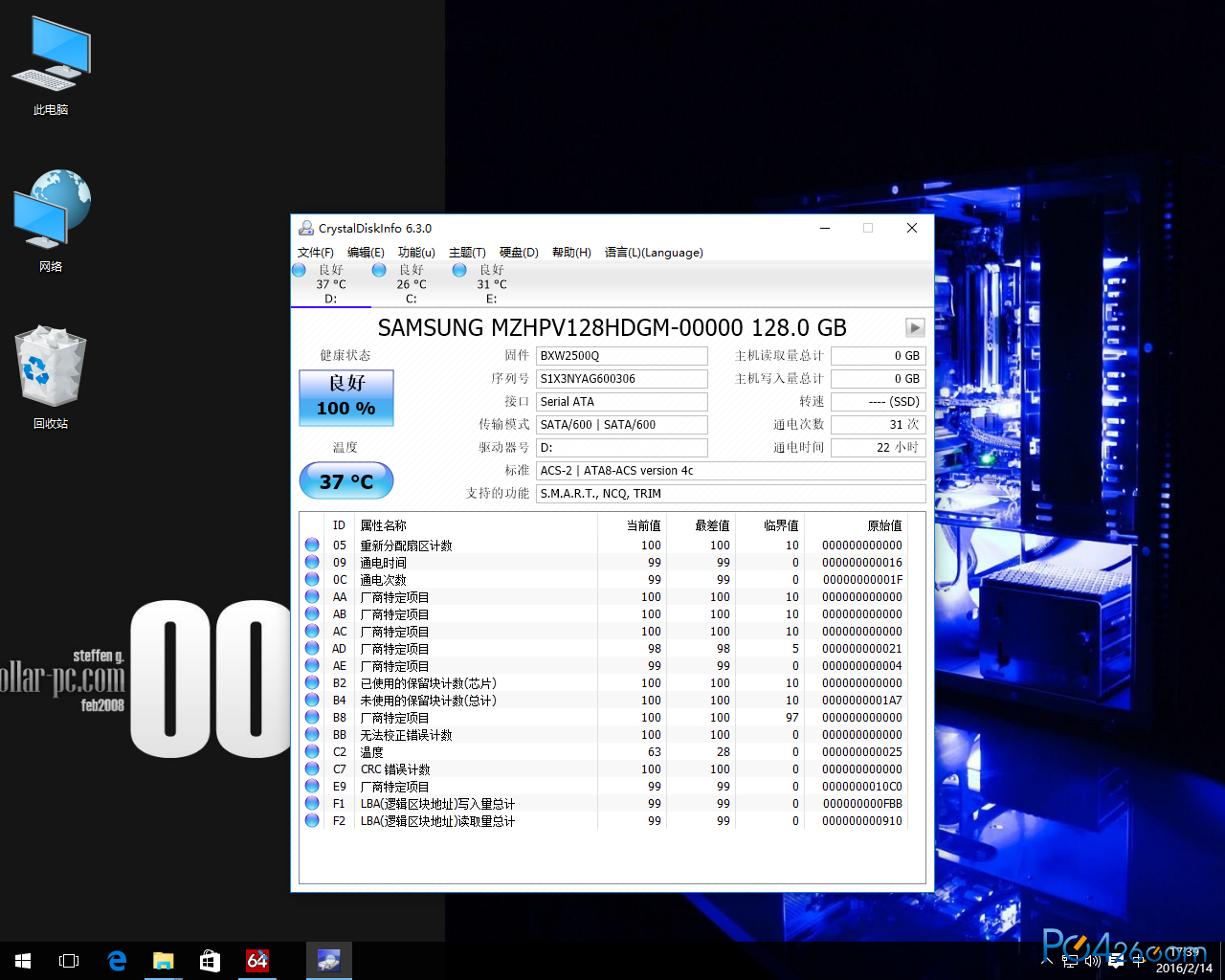Viewport: 1225px width, 980px height.
Task: Click the SATA/600 transfer mode field
Action: click(x=622, y=425)
